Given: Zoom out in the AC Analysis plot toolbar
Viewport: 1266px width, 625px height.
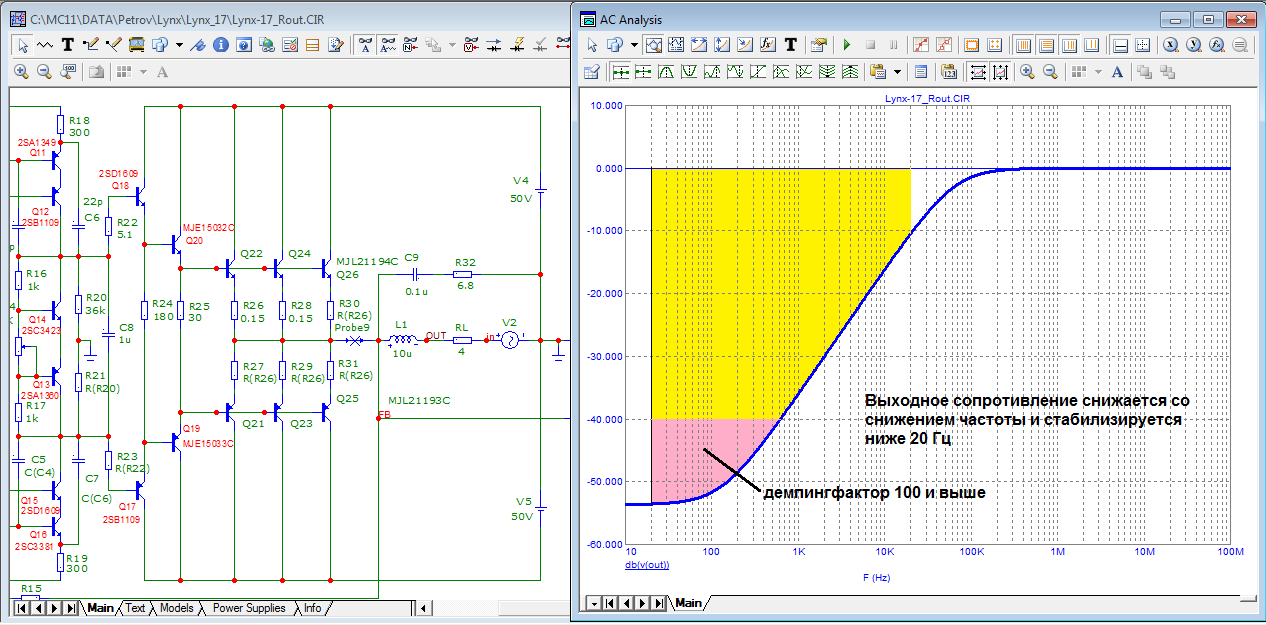Looking at the screenshot, I should point(1050,72).
